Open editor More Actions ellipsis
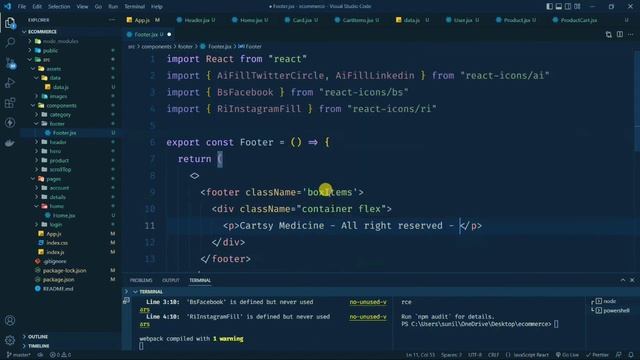This screenshot has height=360, width=640. tap(631, 34)
